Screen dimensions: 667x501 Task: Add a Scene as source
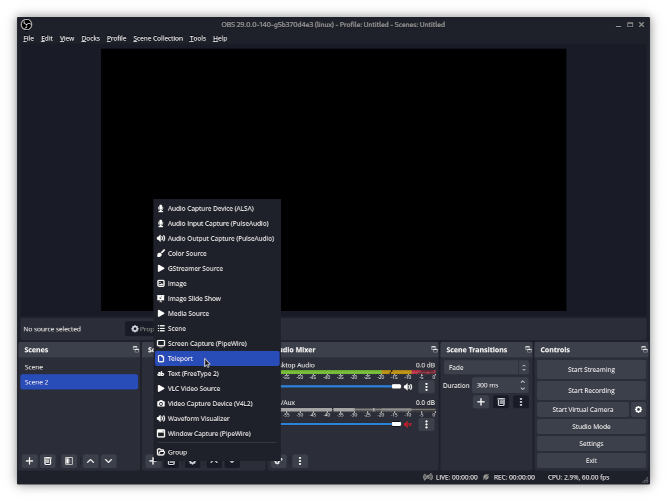click(x=217, y=328)
